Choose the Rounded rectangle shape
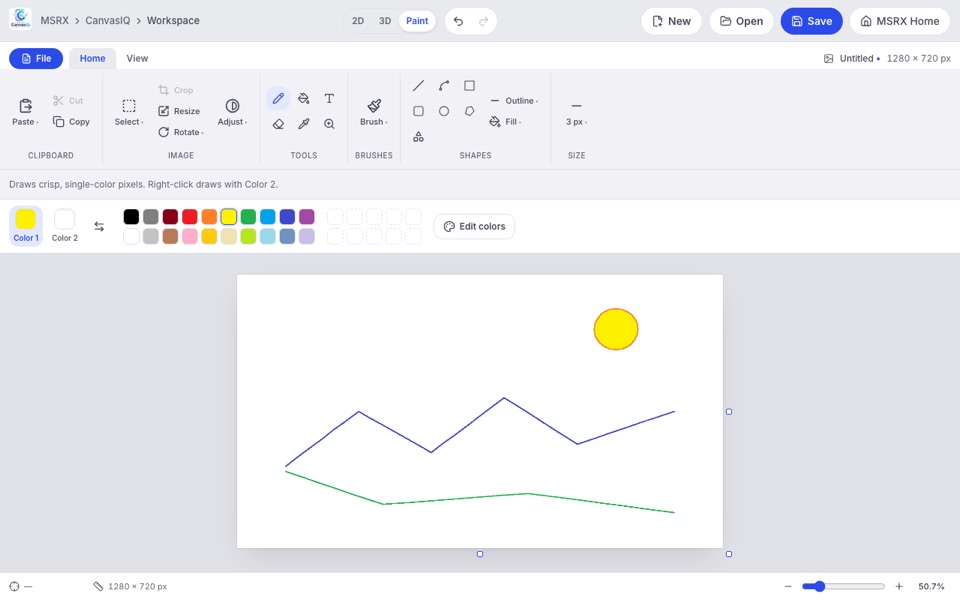Image resolution: width=960 pixels, height=600 pixels. [418, 111]
